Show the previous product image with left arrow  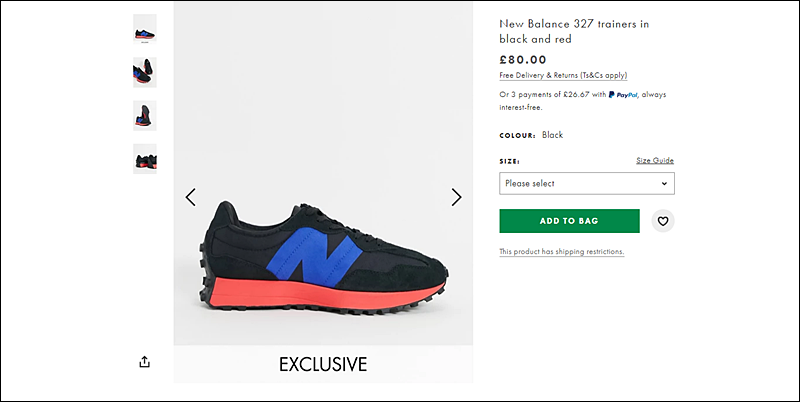[190, 197]
